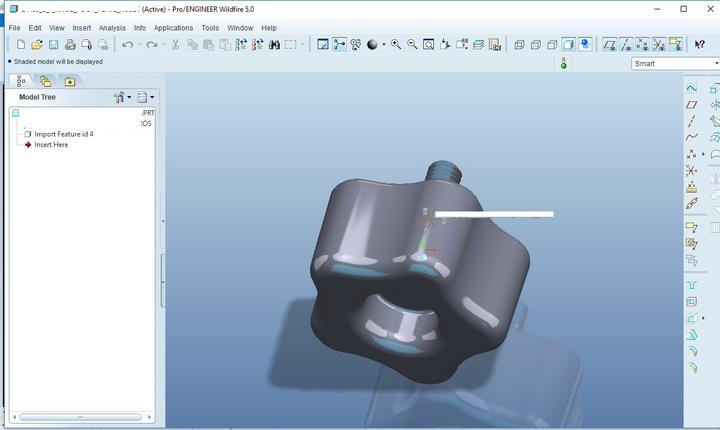Click the Print icon in toolbar

pyautogui.click(x=70, y=45)
